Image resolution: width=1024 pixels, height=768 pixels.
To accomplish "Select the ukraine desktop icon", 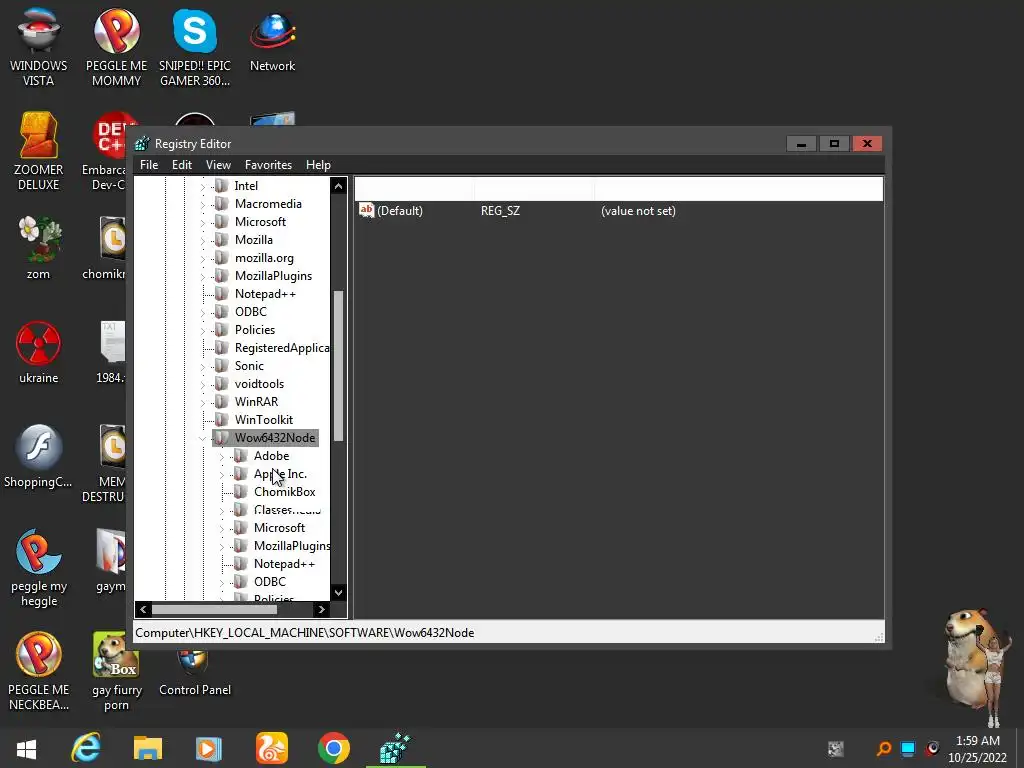I will pos(39,352).
